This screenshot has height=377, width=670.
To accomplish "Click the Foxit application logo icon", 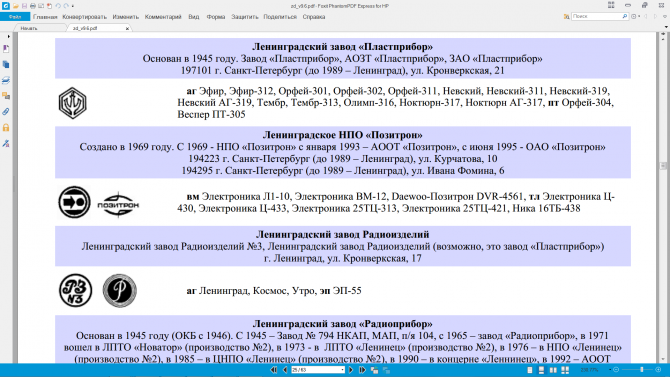I will 6,6.
